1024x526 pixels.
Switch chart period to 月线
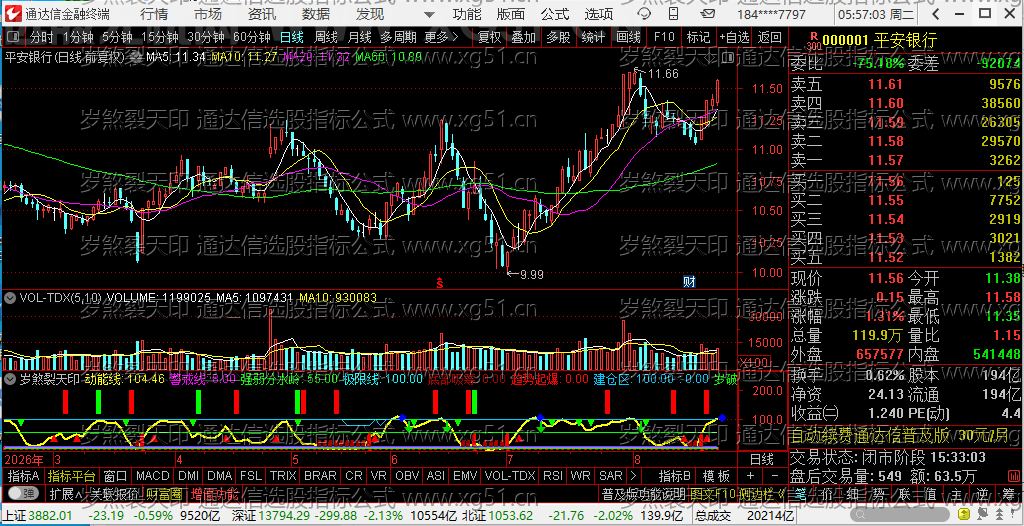point(359,37)
